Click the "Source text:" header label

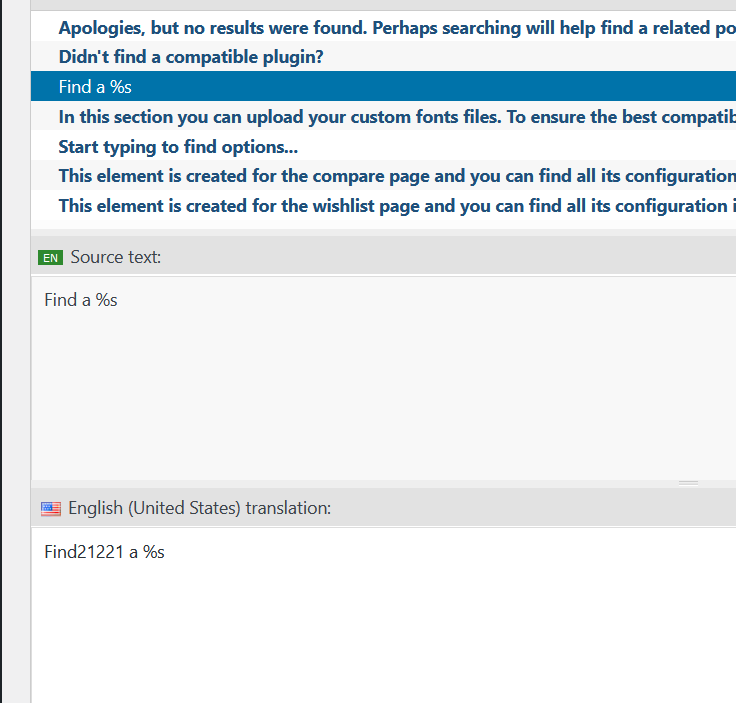pos(116,258)
